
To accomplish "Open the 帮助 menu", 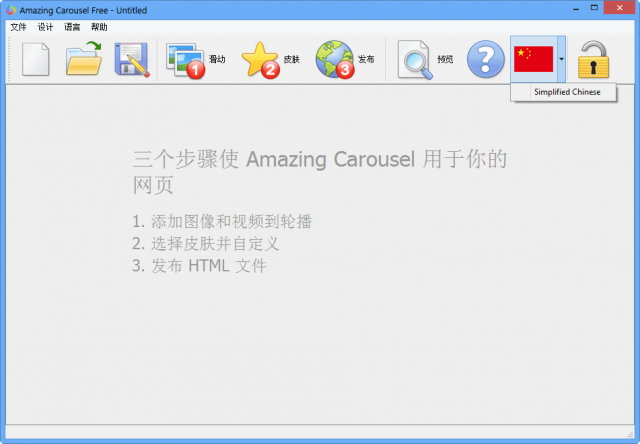I will pos(99,27).
